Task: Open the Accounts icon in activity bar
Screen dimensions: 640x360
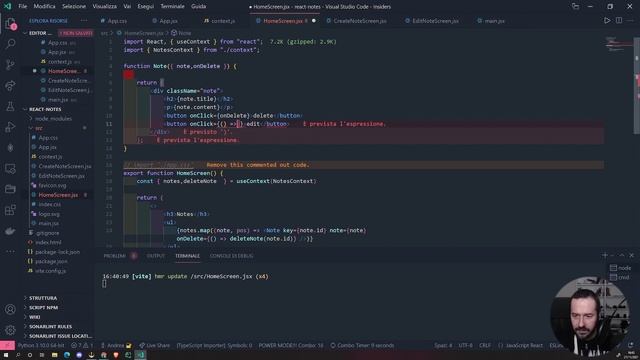Action: [x=10, y=309]
